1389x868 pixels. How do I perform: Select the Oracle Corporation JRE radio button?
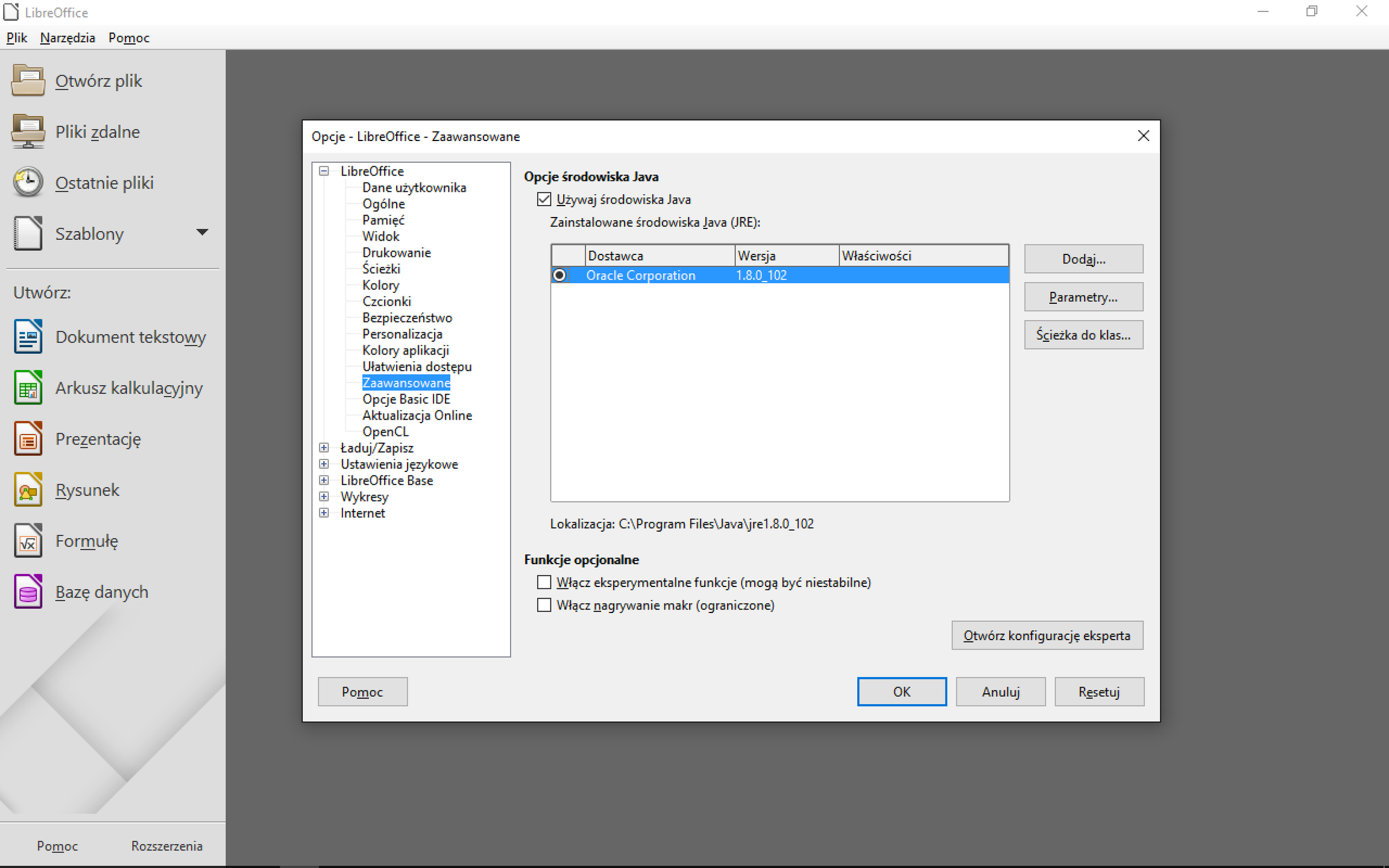[x=559, y=275]
